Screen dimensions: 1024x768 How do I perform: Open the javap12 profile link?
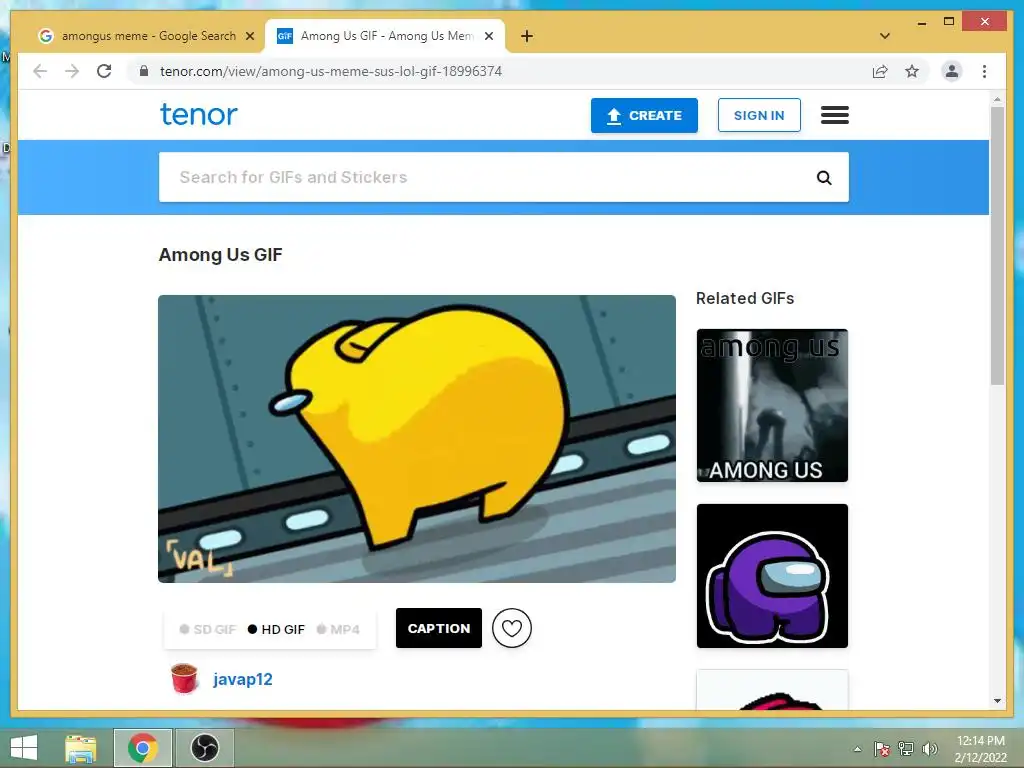[242, 679]
